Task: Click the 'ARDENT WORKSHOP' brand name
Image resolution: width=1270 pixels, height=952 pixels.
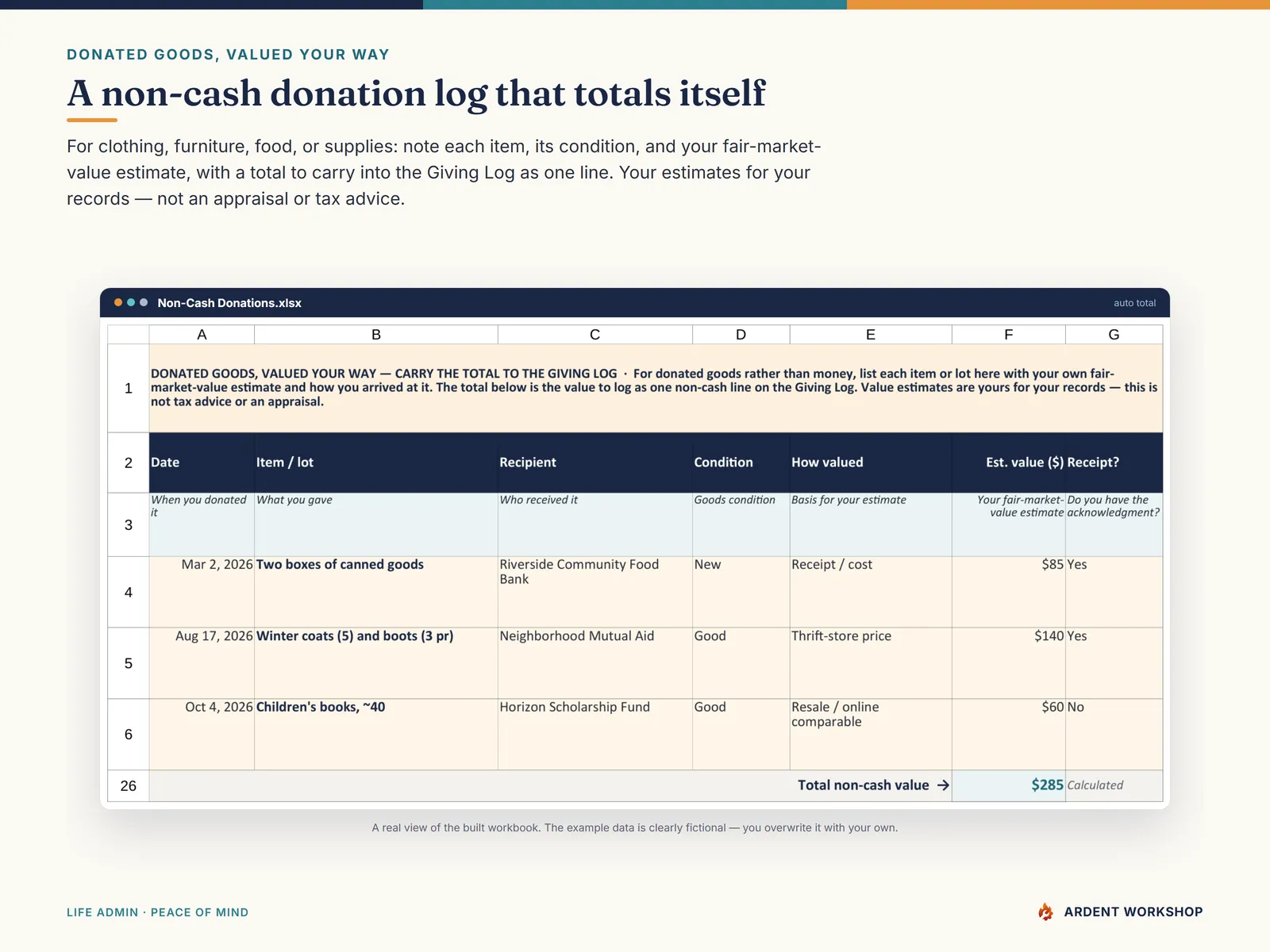Action: pyautogui.click(x=1133, y=912)
